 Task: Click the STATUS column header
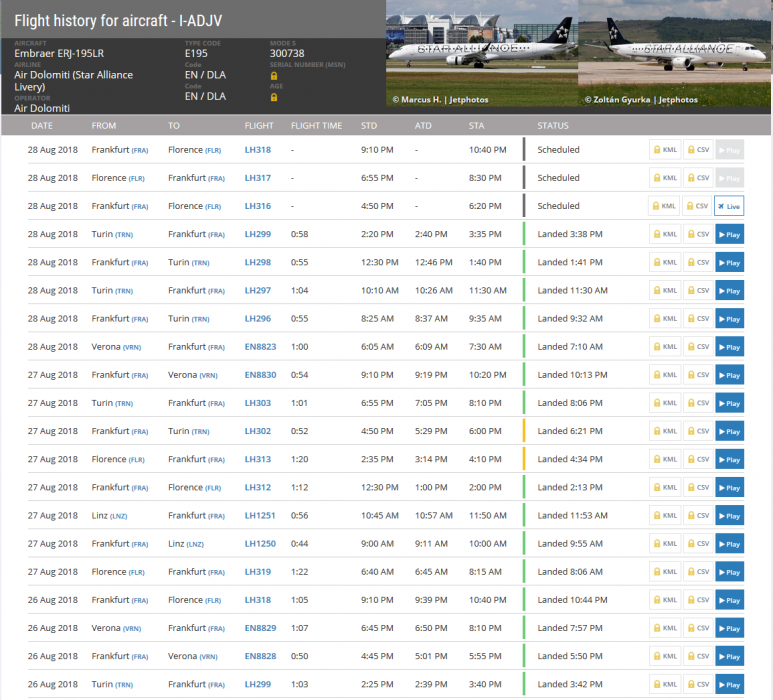click(x=553, y=126)
